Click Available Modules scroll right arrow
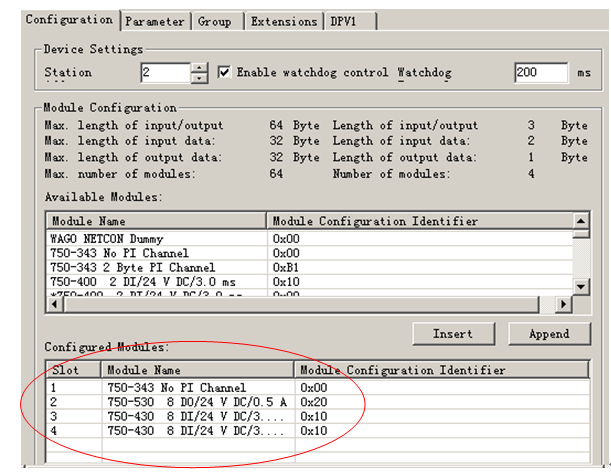Viewport: 611px width, 473px height. (x=563, y=304)
